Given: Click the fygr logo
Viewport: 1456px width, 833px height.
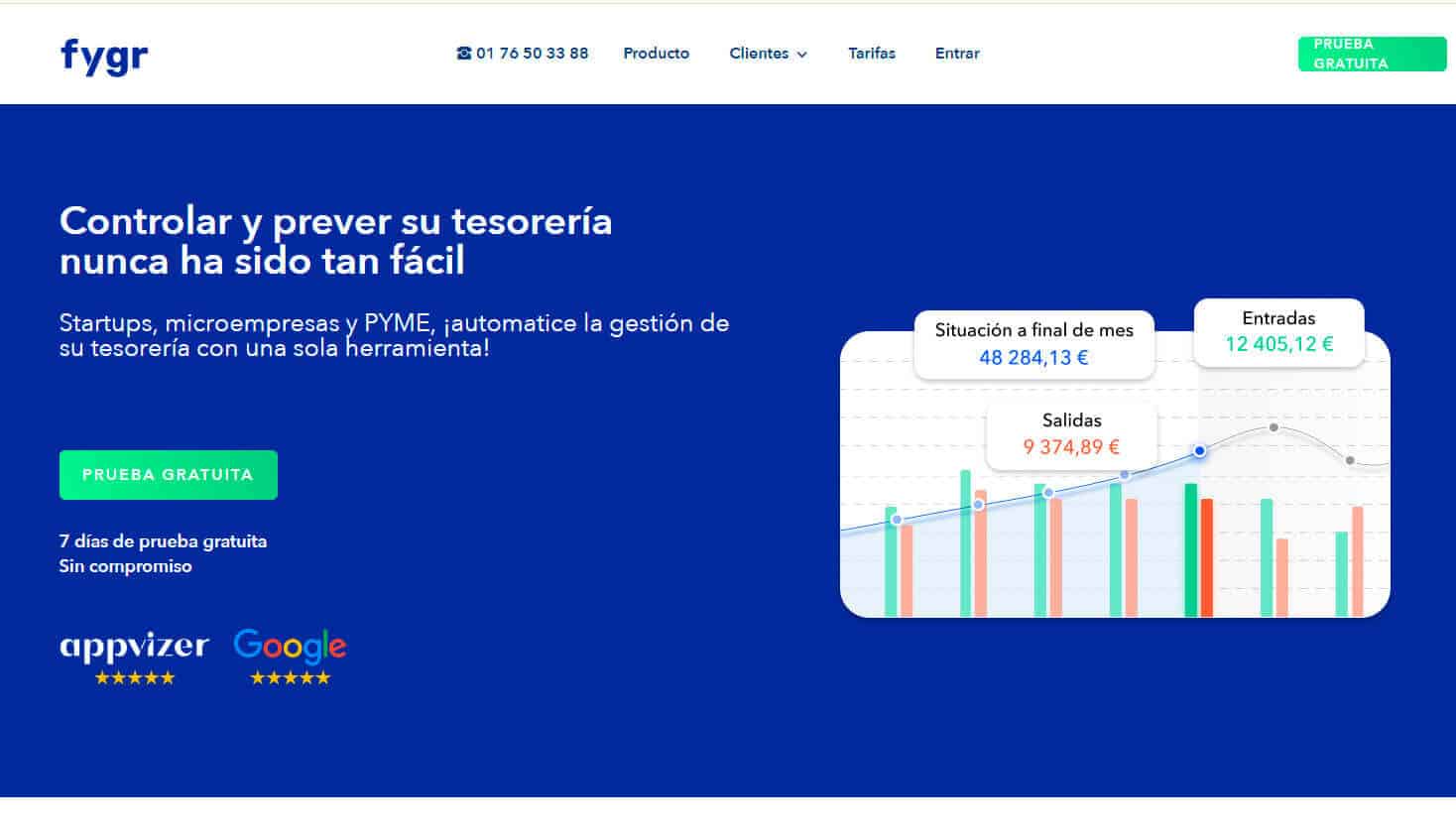Looking at the screenshot, I should pos(104,56).
